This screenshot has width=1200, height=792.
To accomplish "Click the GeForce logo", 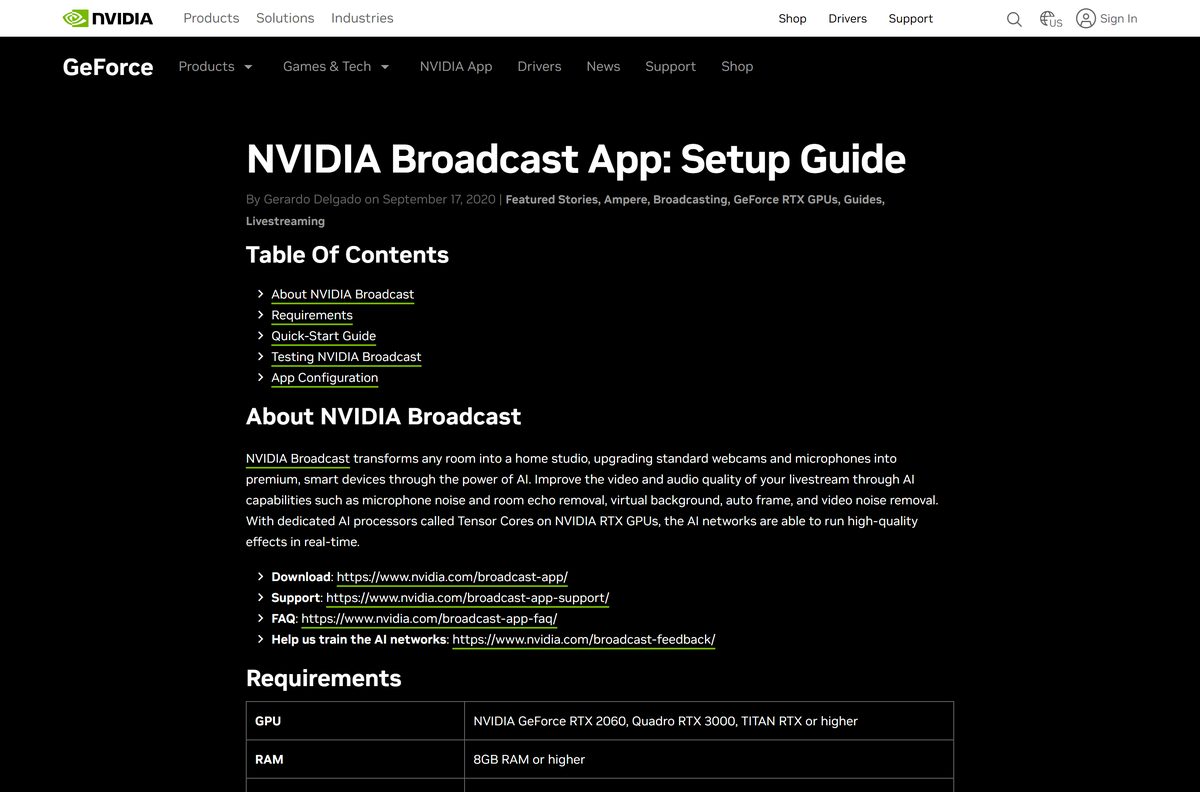I will click(108, 67).
